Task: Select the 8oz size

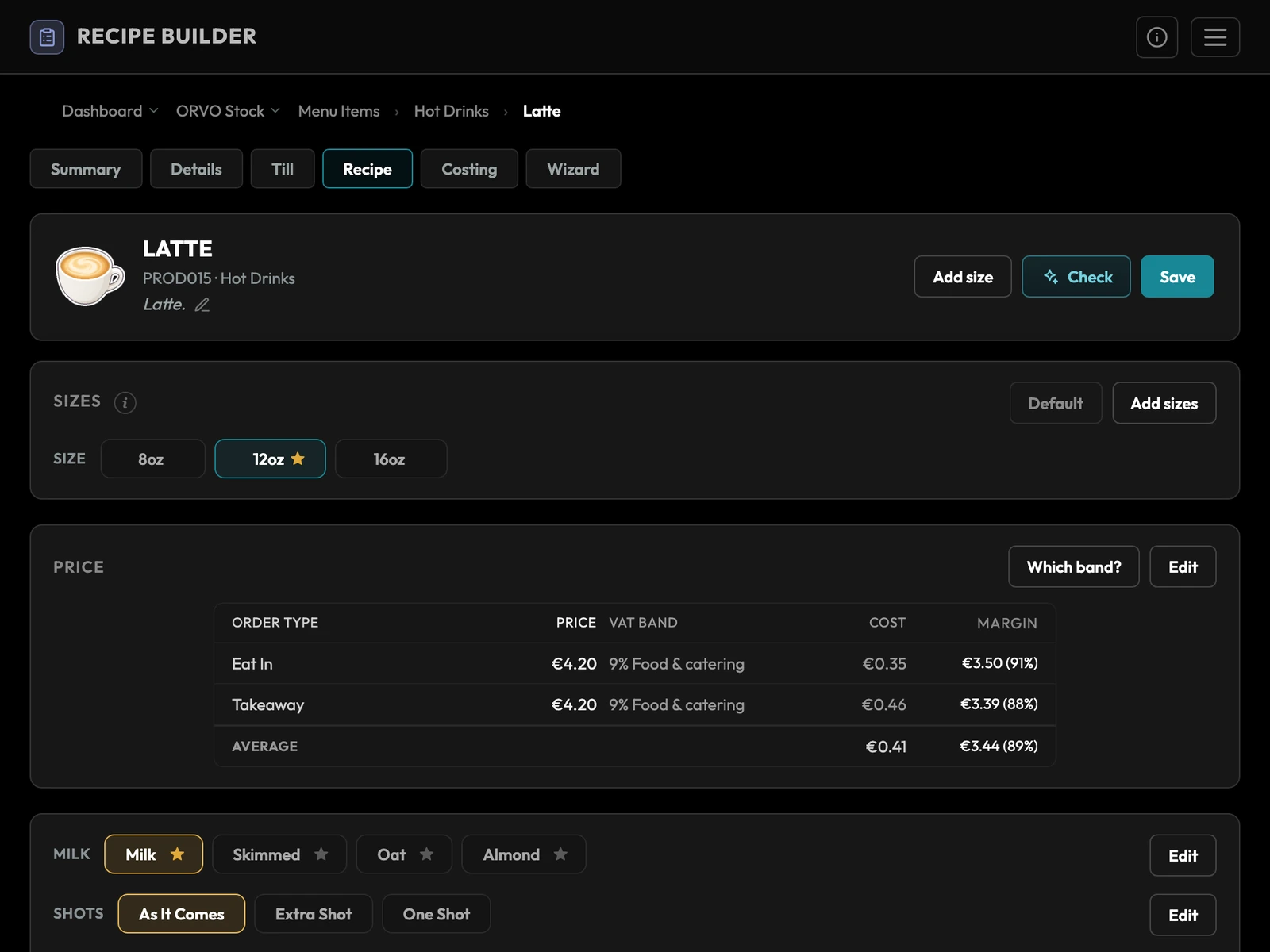Action: tap(152, 459)
